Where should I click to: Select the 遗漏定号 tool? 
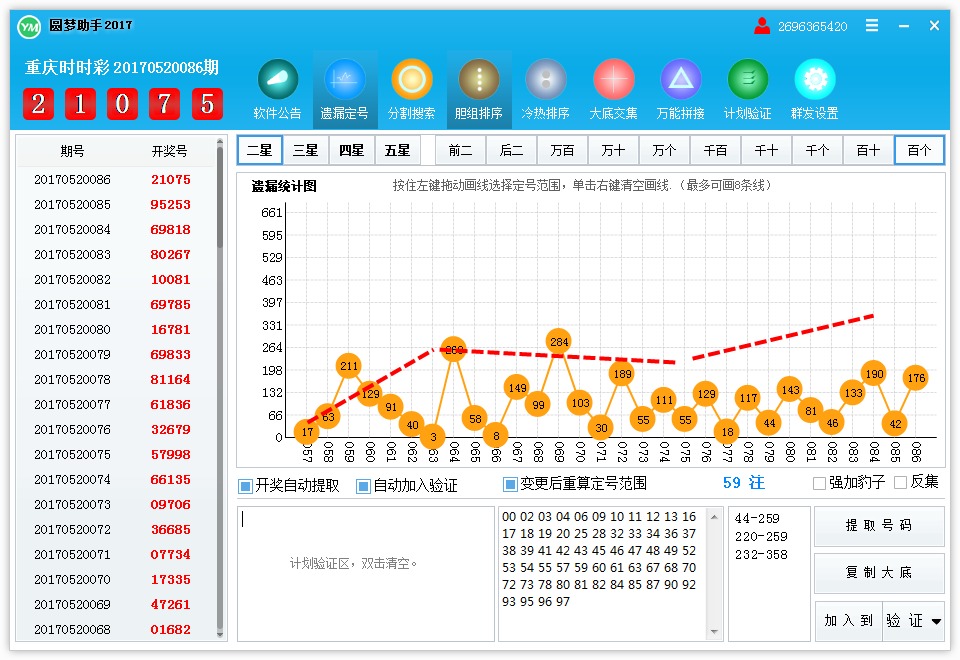[344, 88]
